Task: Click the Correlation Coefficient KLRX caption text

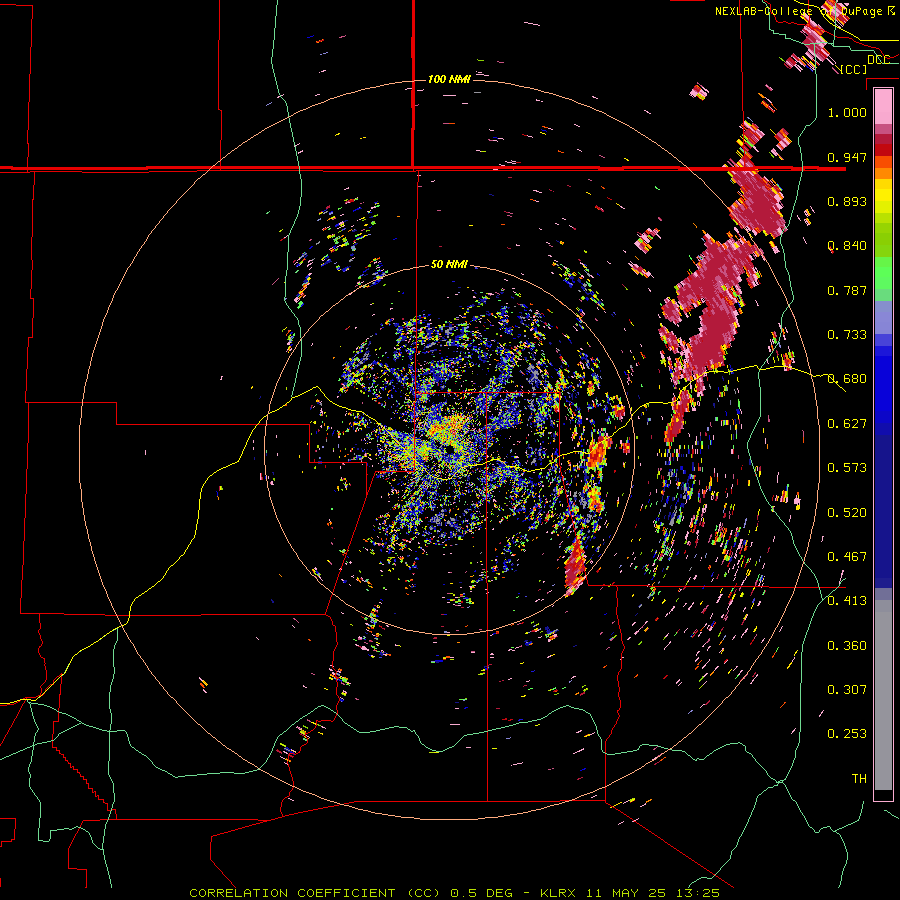Action: [454, 893]
